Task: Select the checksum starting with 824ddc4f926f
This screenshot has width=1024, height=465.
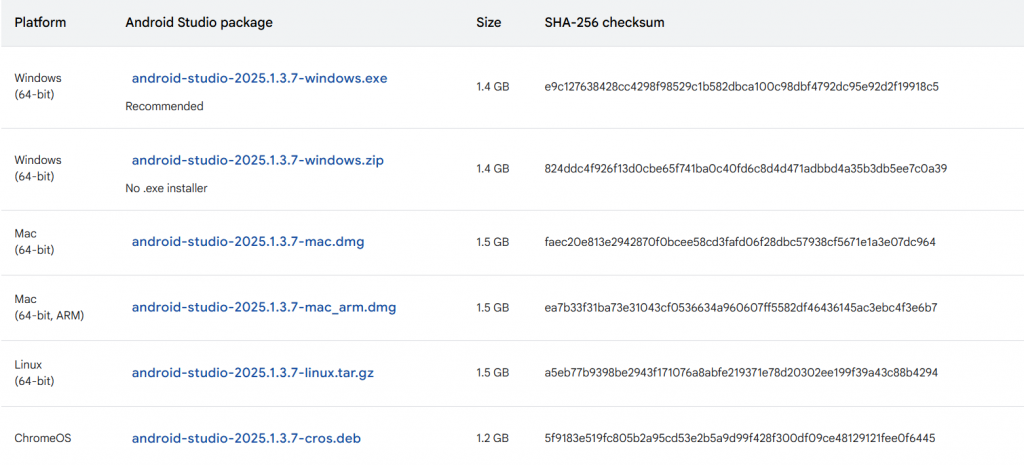Action: (746, 168)
